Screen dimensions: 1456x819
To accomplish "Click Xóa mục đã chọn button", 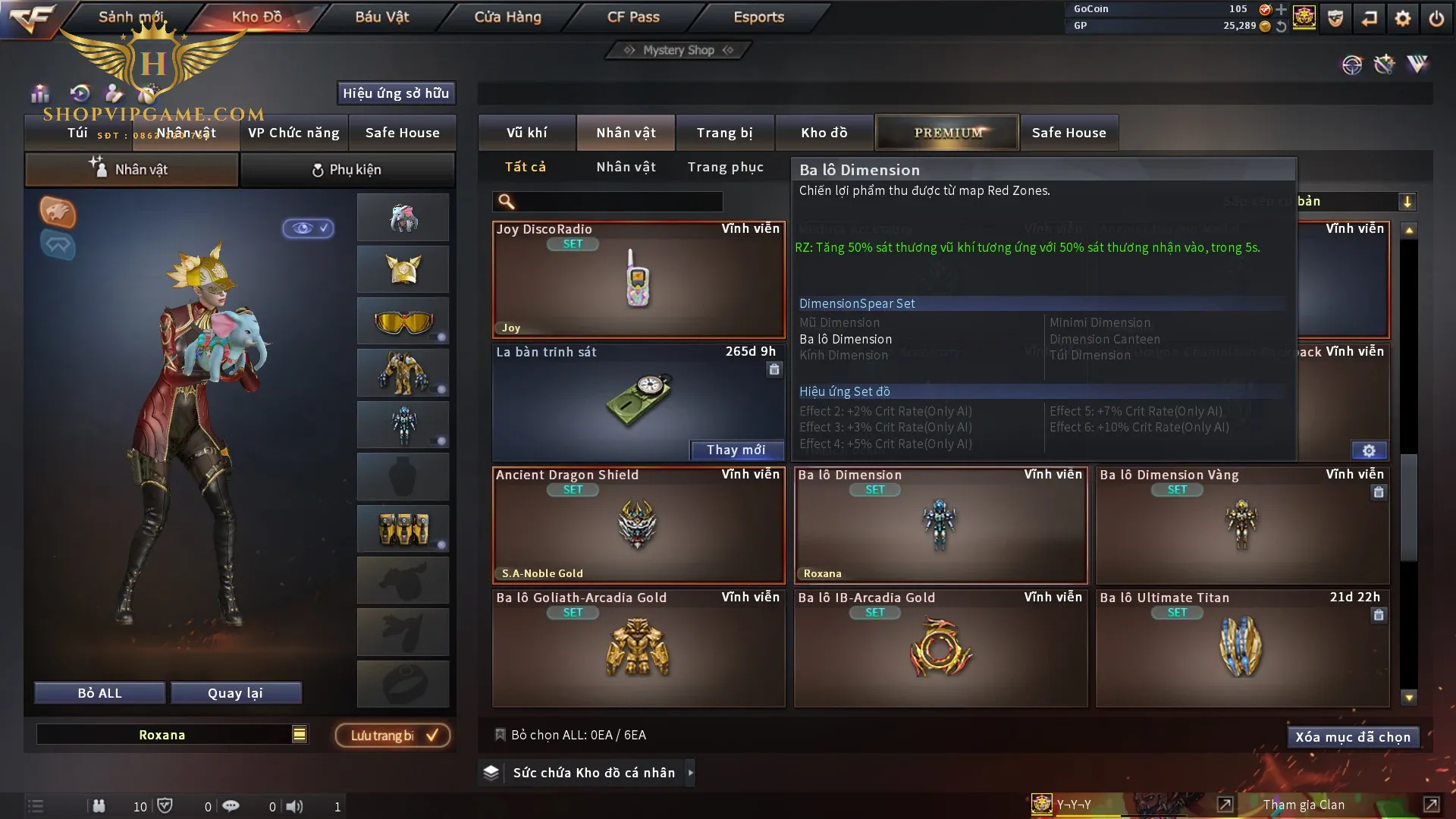I will pos(1353,737).
